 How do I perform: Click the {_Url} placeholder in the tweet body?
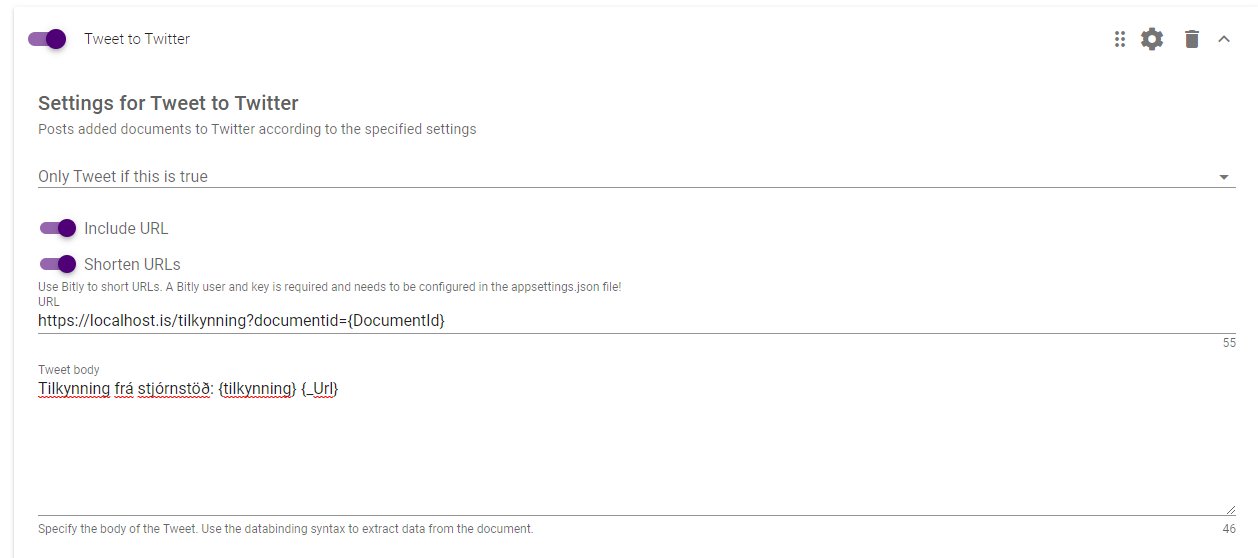[x=320, y=389]
